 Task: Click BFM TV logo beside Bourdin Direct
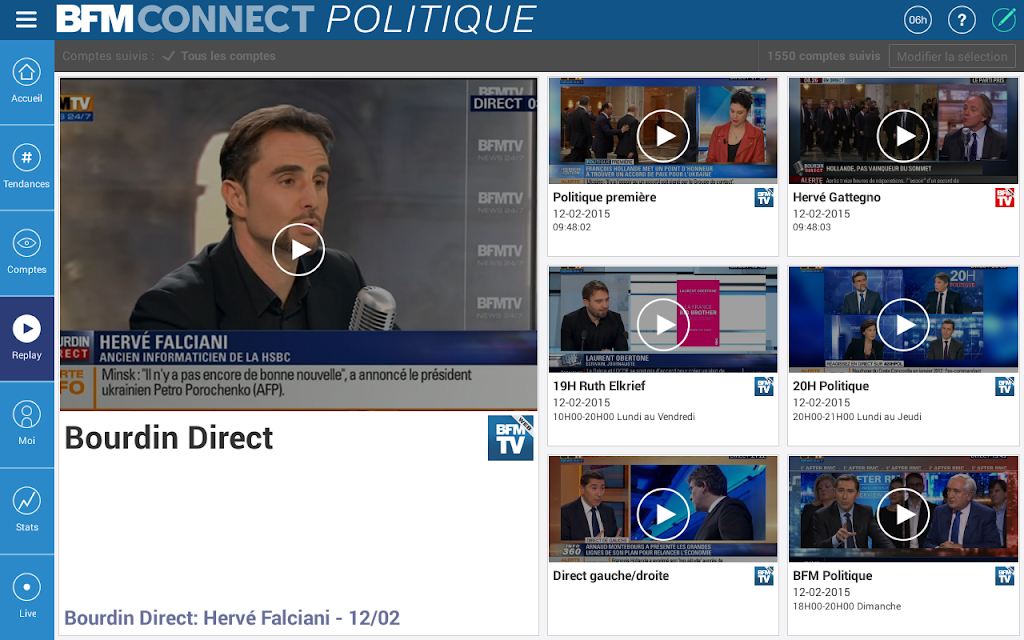(511, 438)
